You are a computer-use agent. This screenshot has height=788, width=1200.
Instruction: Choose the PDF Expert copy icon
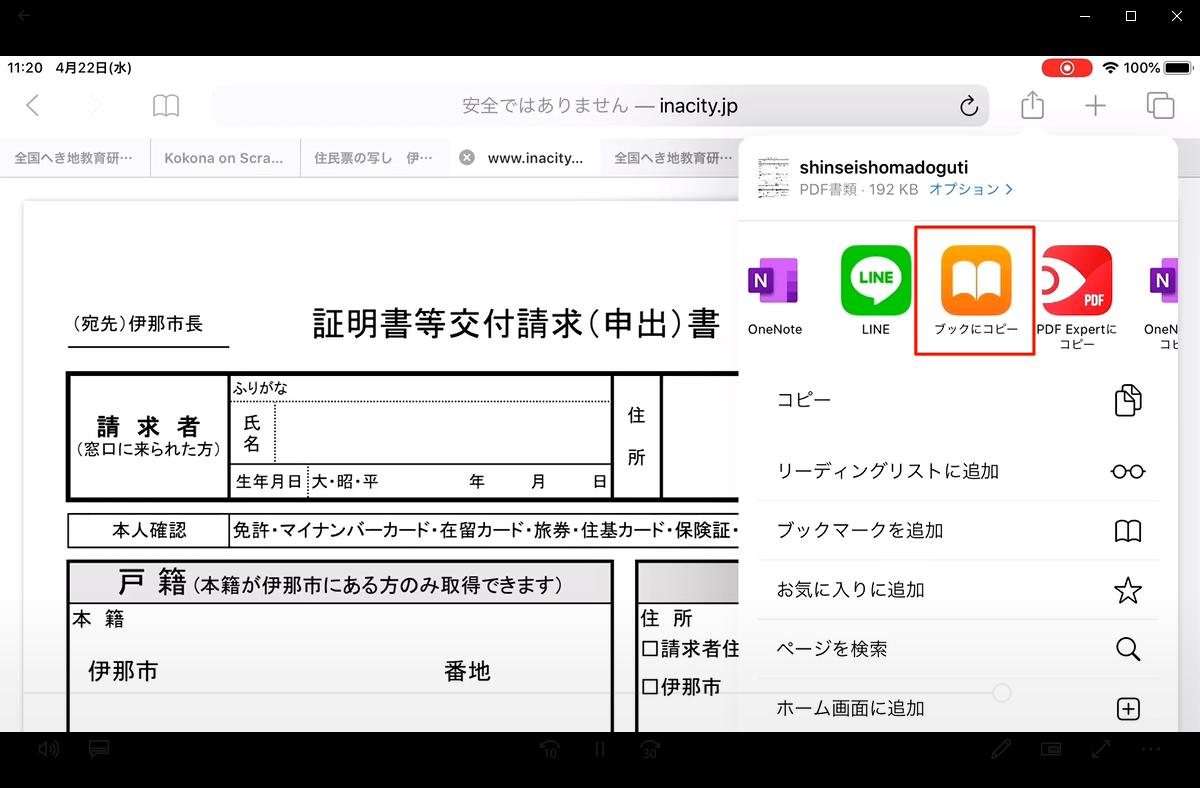tap(1076, 281)
